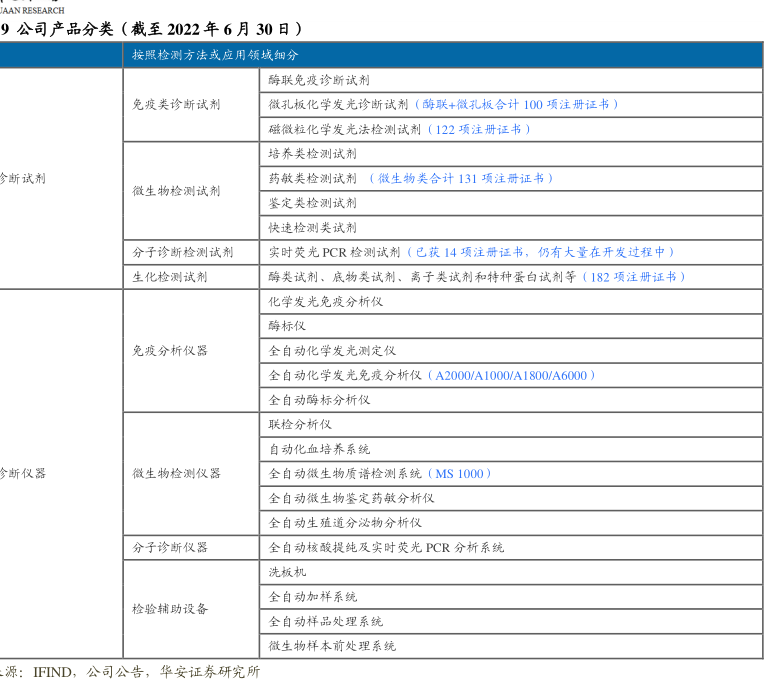Click the RESEARCH header text
The height and width of the screenshot is (697, 764).
click(43, 10)
